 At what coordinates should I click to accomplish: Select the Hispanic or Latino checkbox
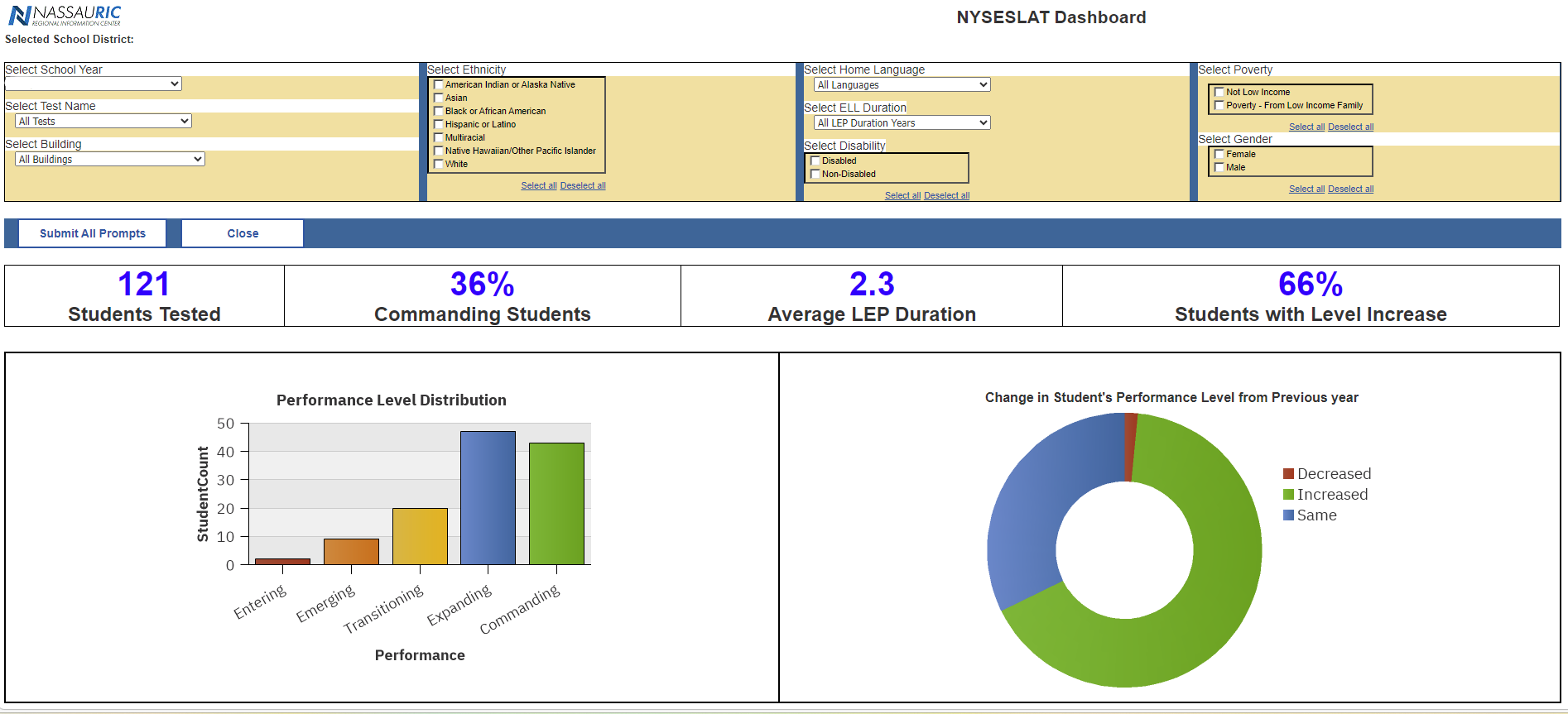pyautogui.click(x=439, y=124)
